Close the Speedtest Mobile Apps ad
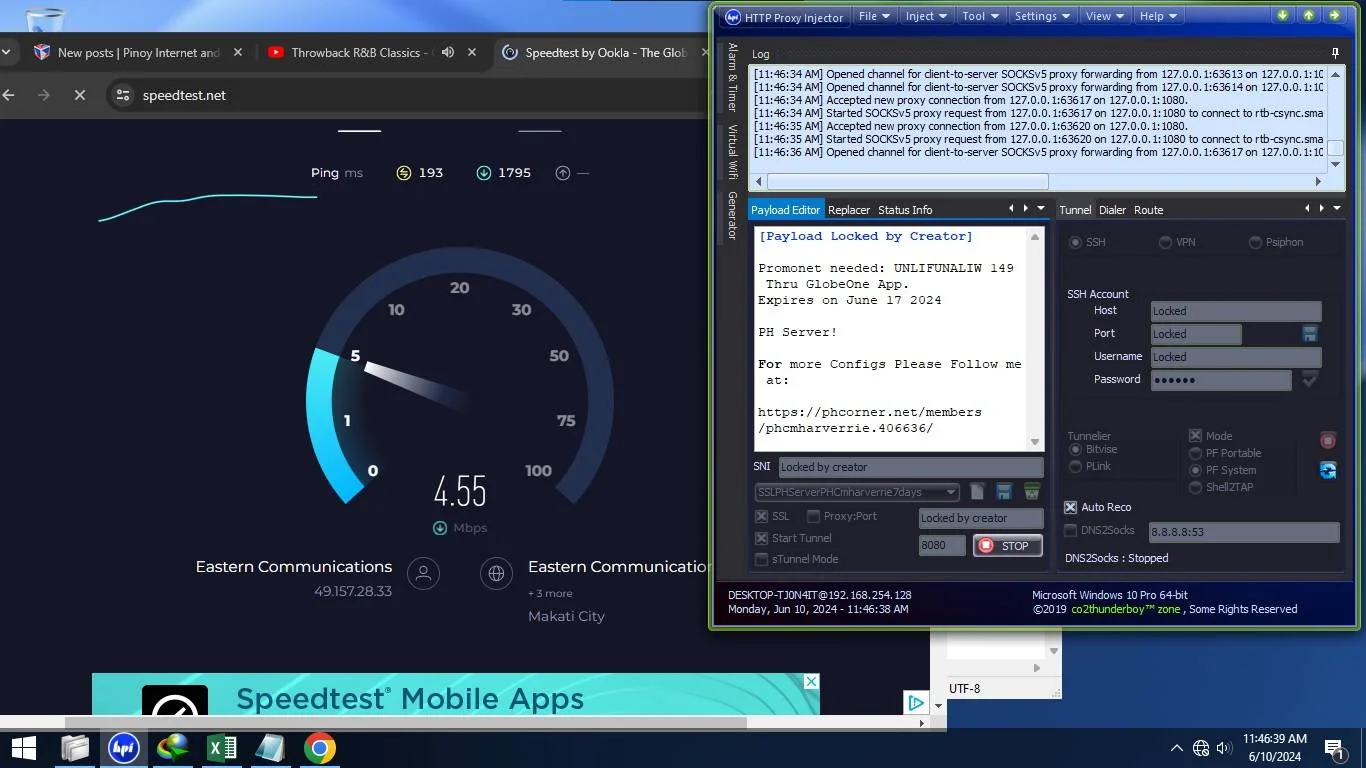1366x768 pixels. [811, 682]
